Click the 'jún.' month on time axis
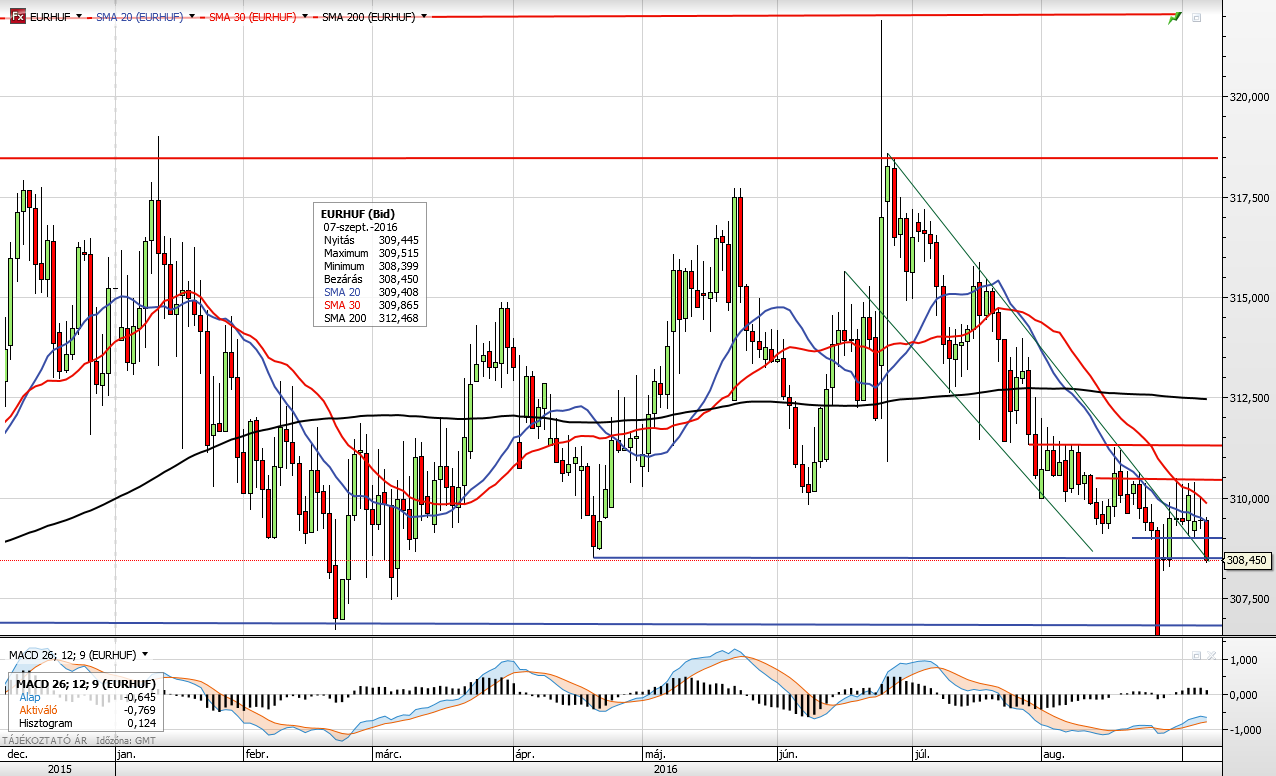 (x=790, y=755)
